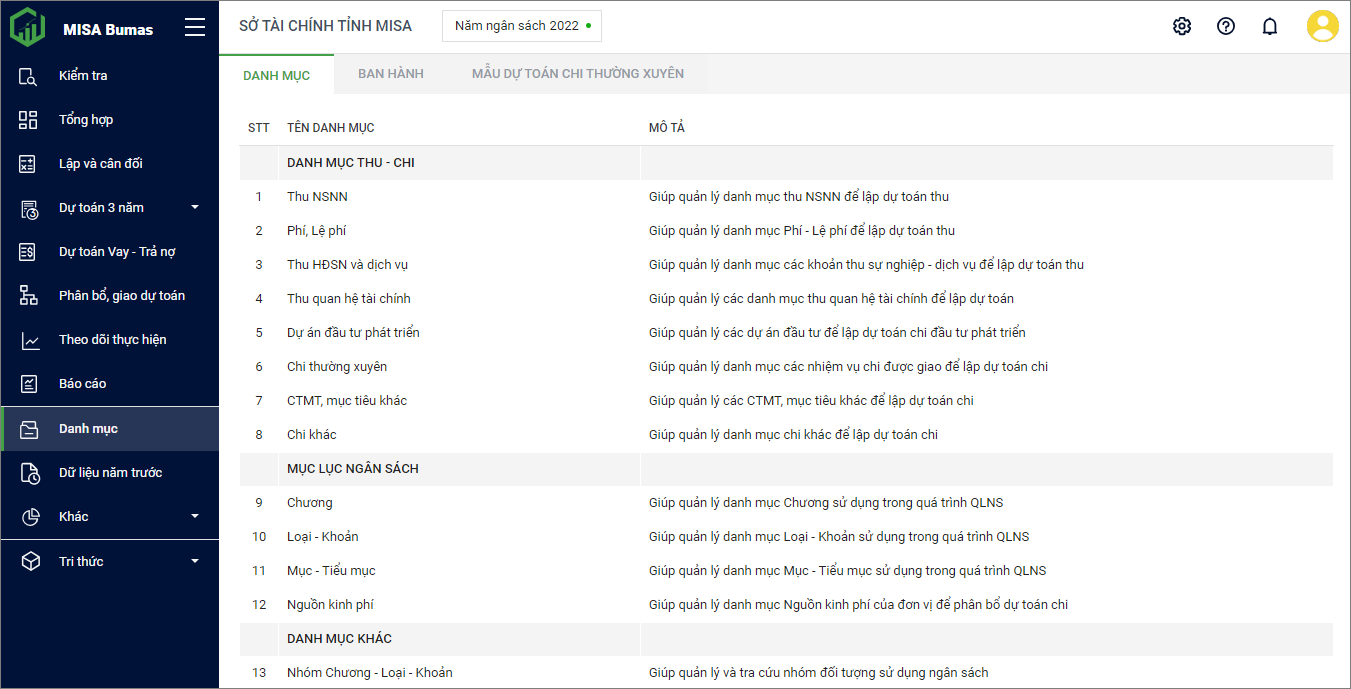
Task: Switch to MẪU DỰ TOÁN CHI THƯỜNG XUYÊN tab
Action: point(578,74)
